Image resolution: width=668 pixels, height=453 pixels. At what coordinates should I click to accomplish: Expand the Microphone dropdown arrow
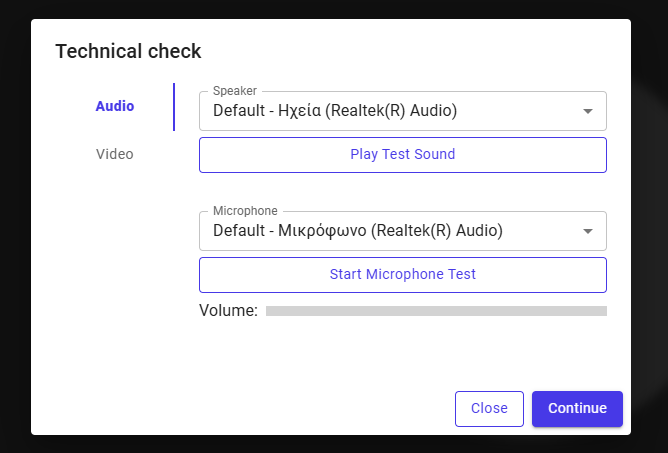click(x=588, y=231)
